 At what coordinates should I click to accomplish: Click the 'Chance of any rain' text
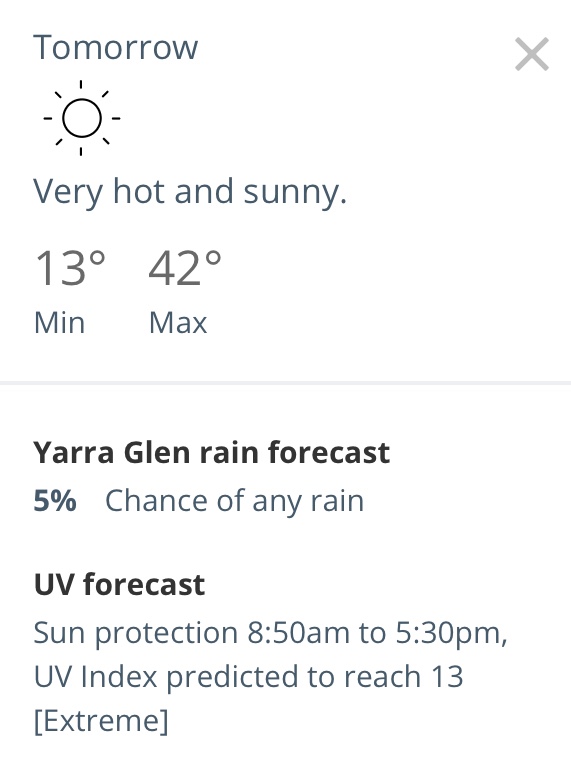tap(234, 502)
